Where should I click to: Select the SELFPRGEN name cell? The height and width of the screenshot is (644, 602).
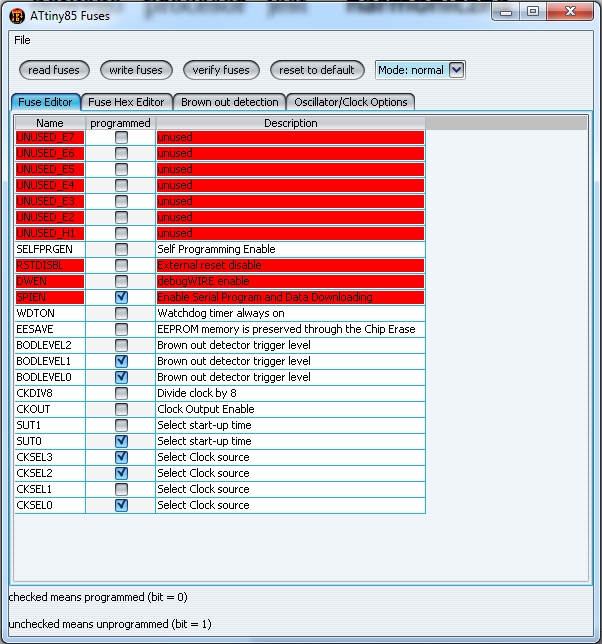click(50, 249)
